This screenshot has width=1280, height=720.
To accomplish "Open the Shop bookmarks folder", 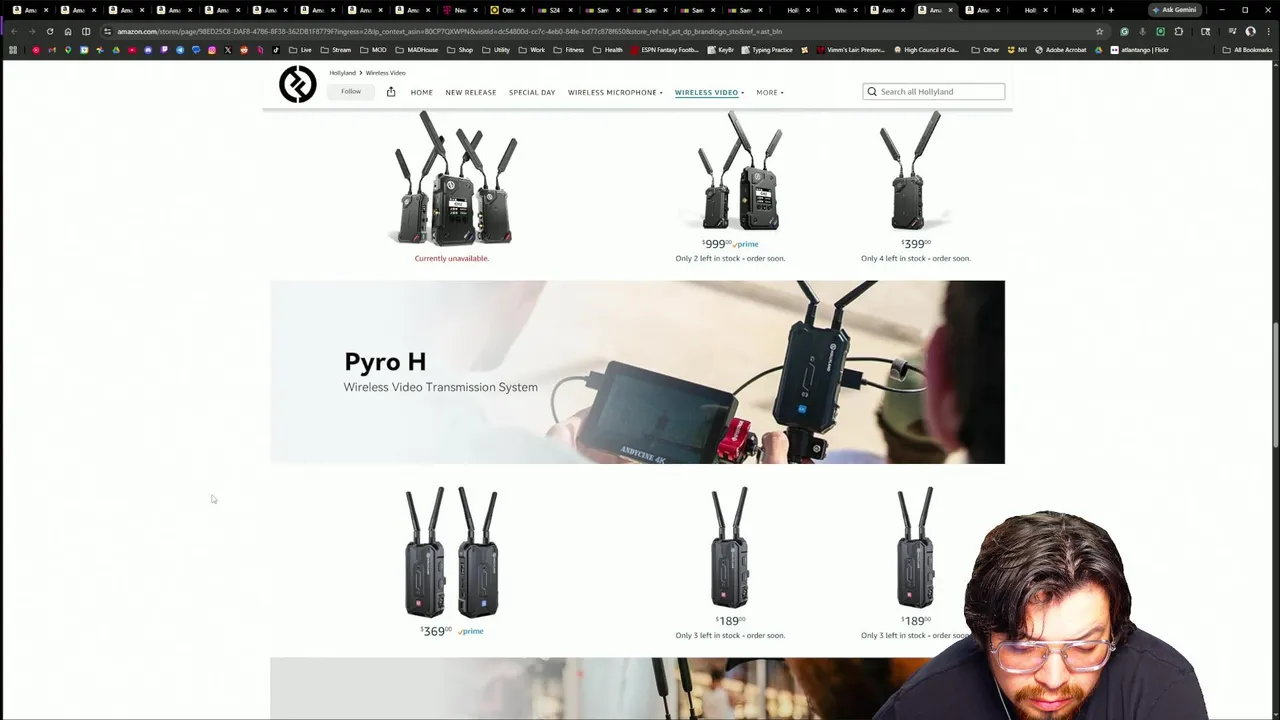I will pos(460,50).
